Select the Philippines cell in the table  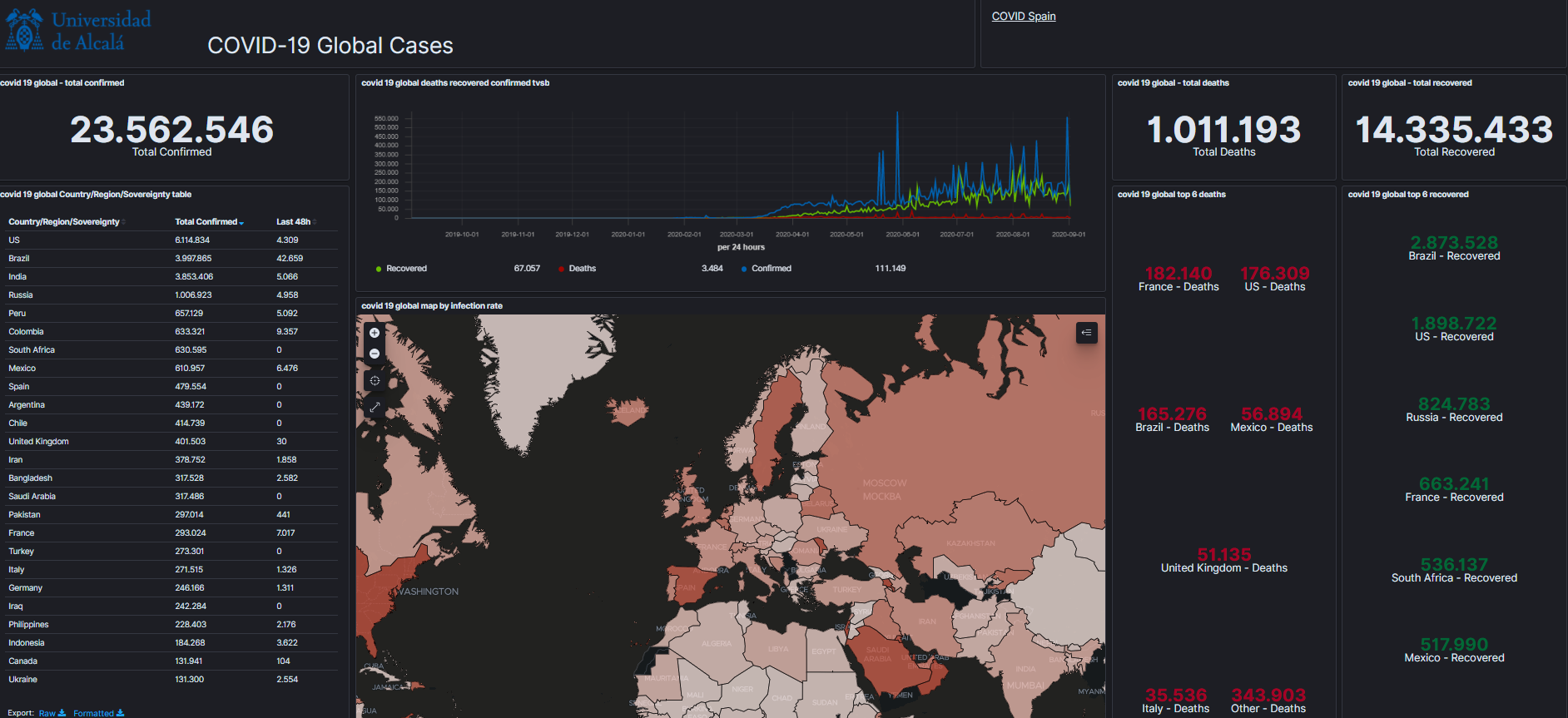(28, 625)
